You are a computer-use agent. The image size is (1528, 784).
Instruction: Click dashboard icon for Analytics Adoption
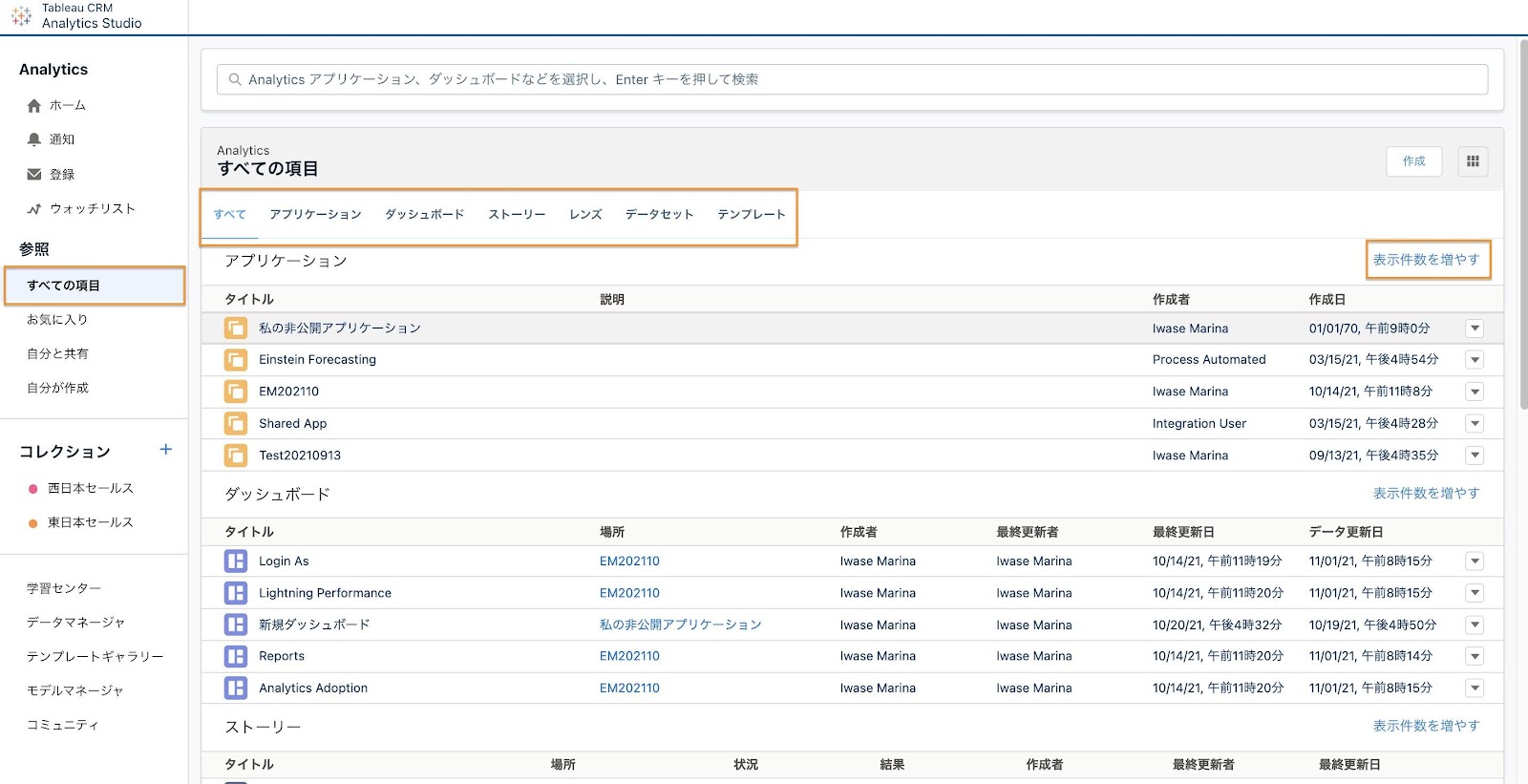pos(236,688)
